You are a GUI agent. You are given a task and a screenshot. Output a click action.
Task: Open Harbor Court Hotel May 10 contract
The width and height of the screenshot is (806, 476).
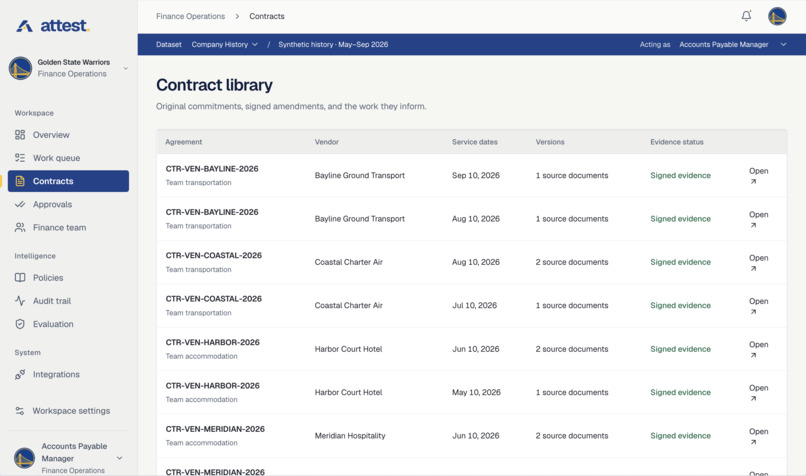point(759,392)
